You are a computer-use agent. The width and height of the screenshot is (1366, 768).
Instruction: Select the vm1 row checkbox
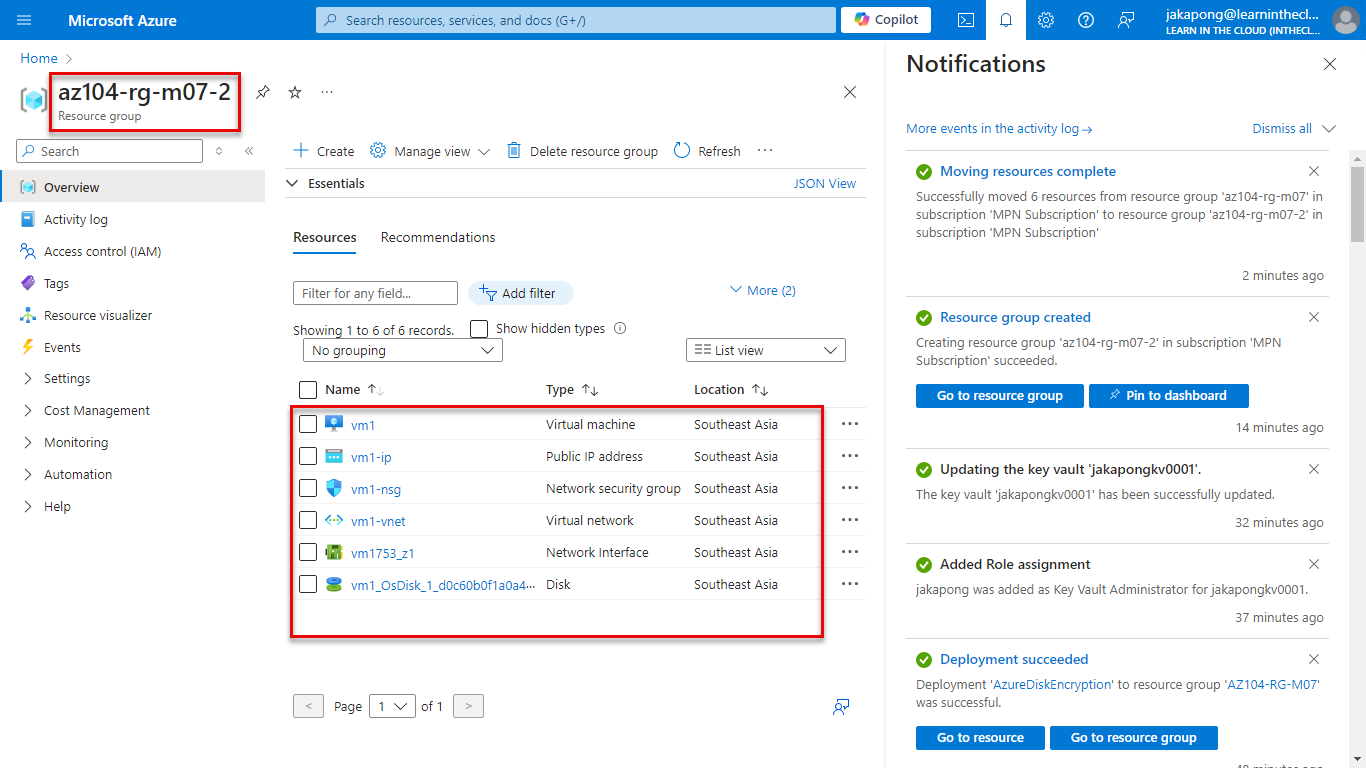(308, 424)
